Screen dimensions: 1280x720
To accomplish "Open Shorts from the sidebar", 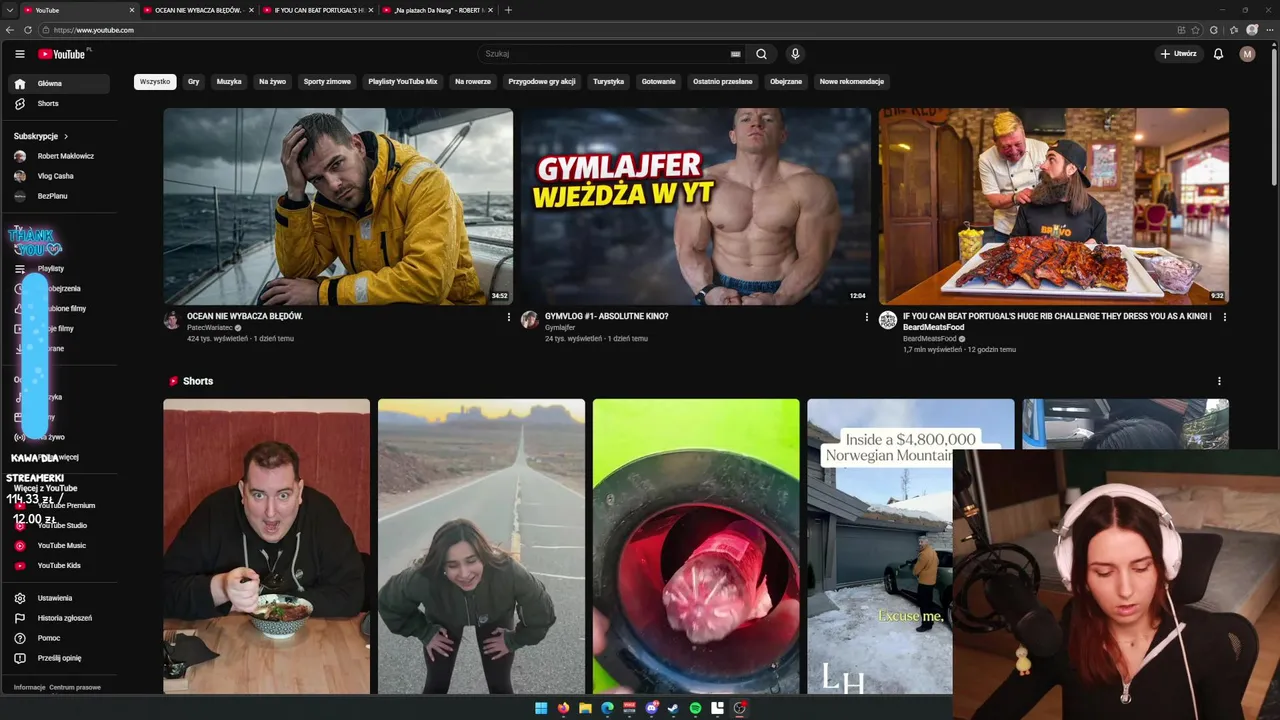I will coord(59,104).
